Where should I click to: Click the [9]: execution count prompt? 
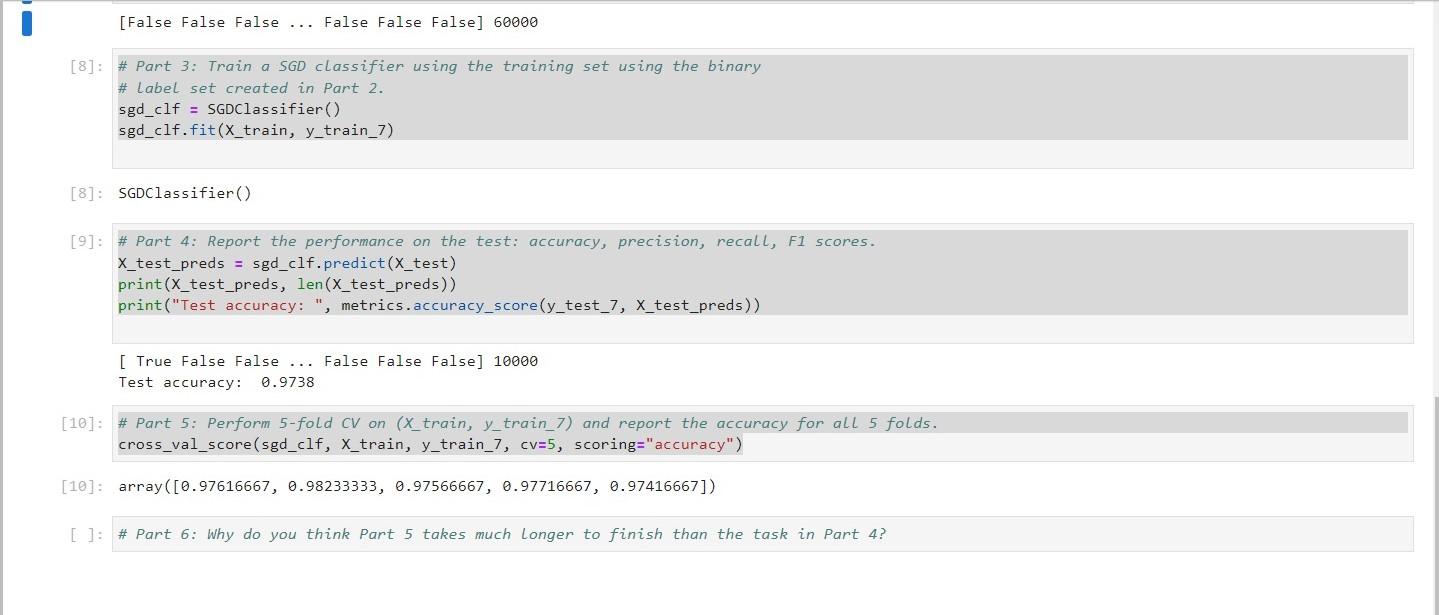pos(84,240)
